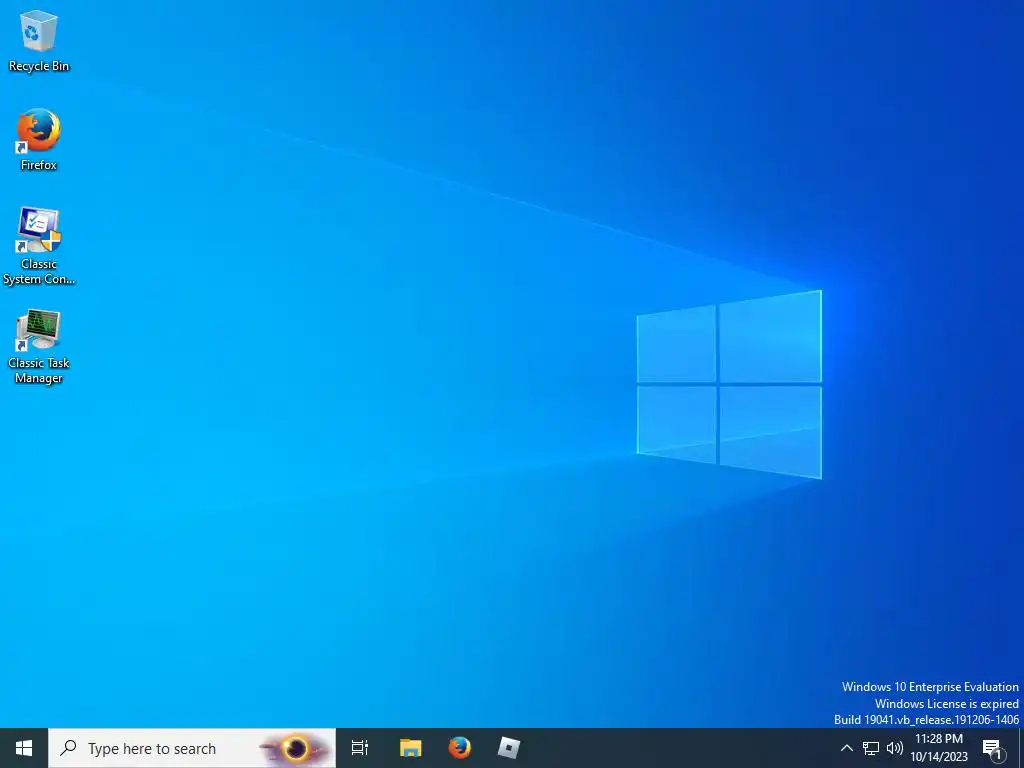Open the network status tray icon

point(871,748)
